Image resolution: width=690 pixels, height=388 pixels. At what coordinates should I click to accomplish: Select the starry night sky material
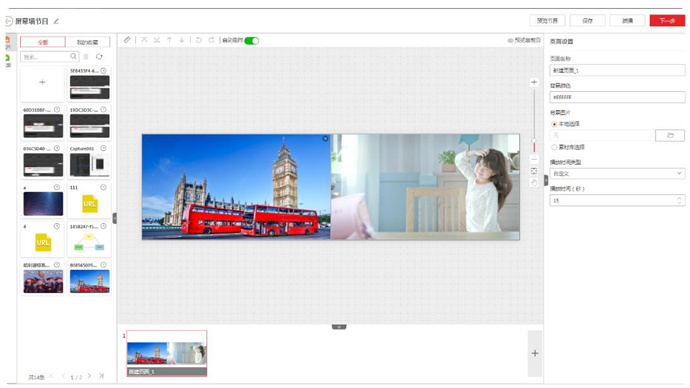pos(43,204)
